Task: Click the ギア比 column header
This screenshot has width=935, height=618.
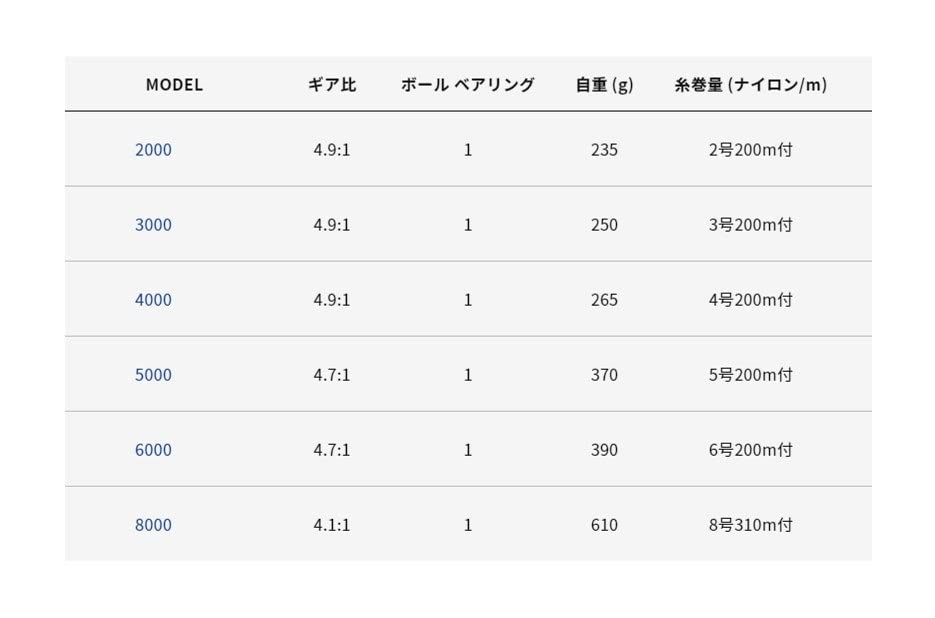Action: pos(332,85)
